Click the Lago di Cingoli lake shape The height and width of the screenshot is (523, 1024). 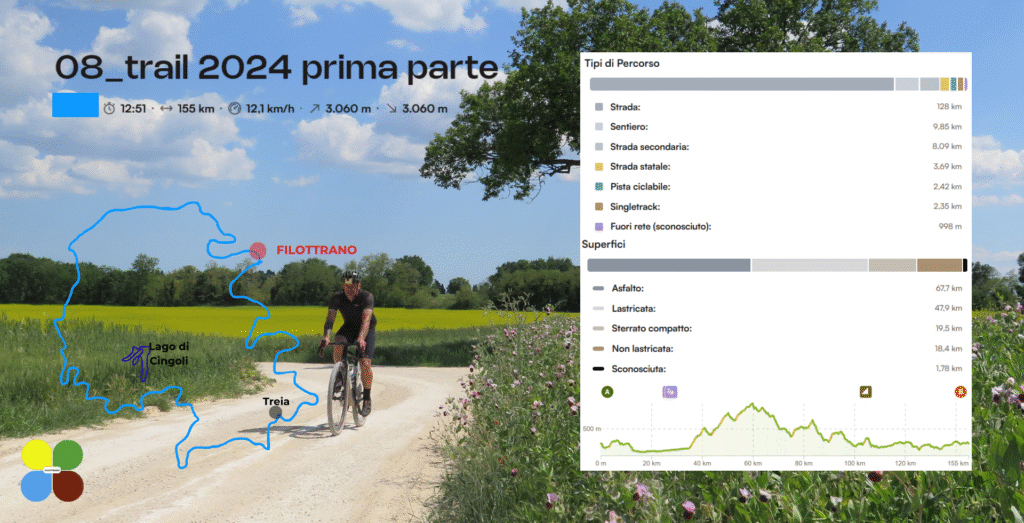click(137, 362)
